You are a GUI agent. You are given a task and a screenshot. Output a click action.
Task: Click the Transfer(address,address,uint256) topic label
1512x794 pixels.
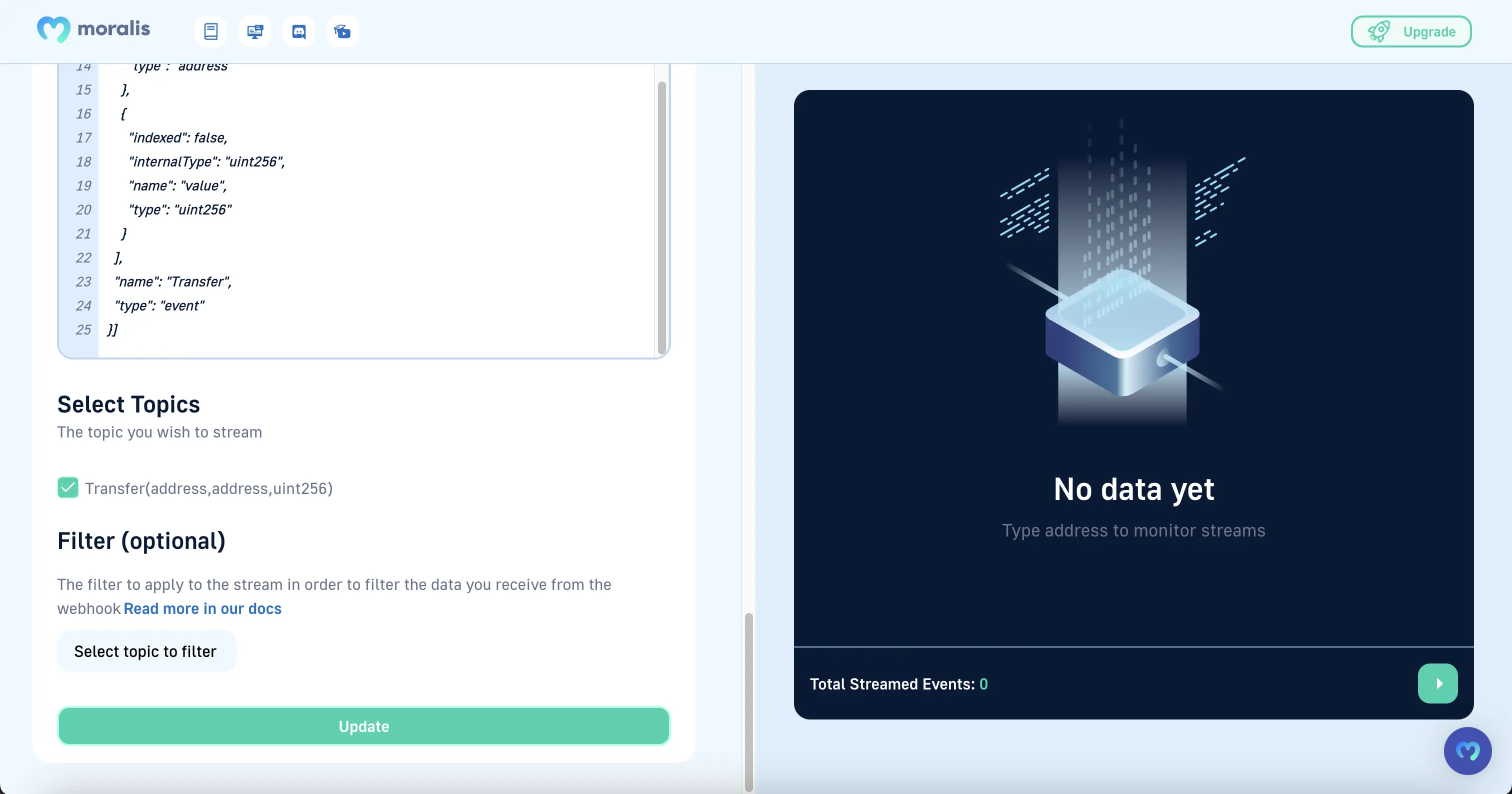(209, 488)
